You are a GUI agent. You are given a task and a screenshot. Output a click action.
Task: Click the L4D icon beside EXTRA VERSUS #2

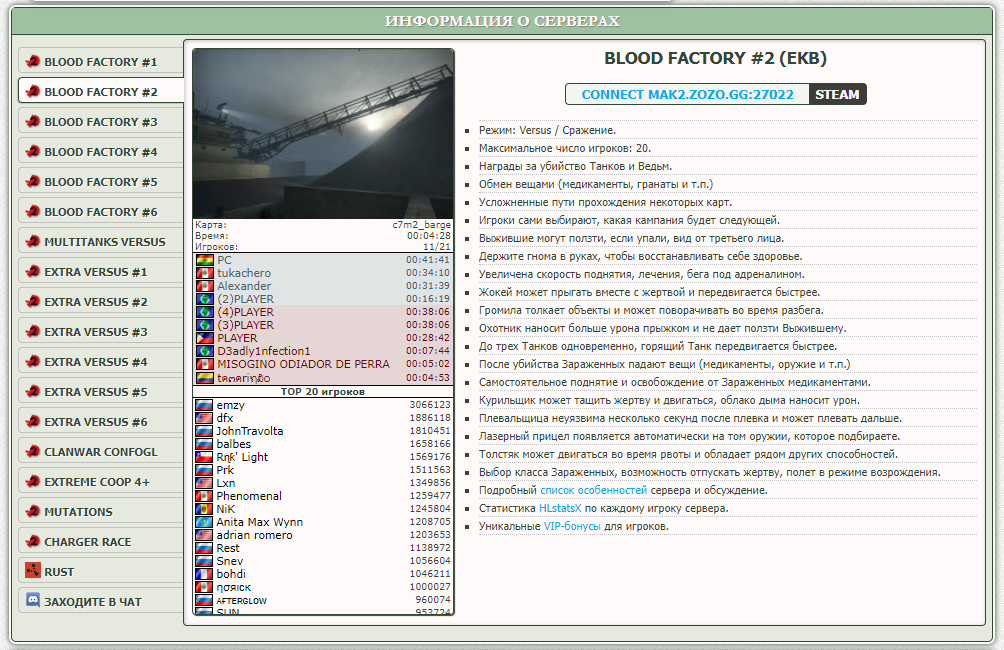(33, 301)
